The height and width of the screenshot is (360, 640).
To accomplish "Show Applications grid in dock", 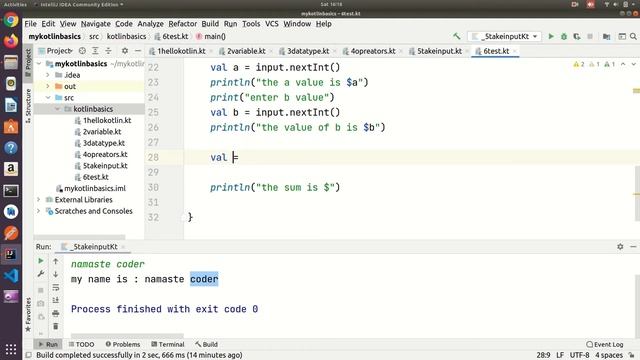I will point(11,349).
